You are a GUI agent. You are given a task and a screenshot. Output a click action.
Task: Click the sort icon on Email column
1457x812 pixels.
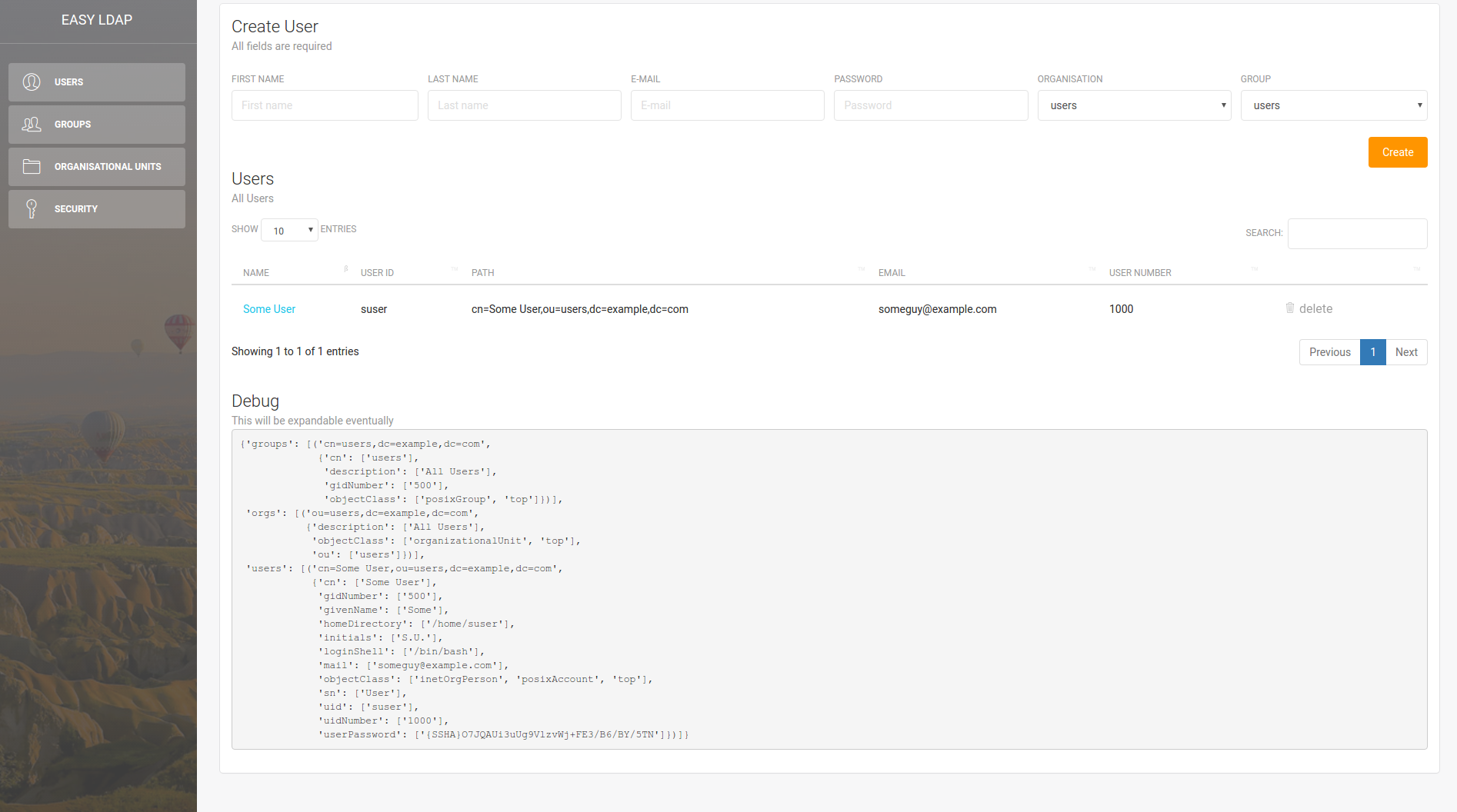coord(1092,270)
